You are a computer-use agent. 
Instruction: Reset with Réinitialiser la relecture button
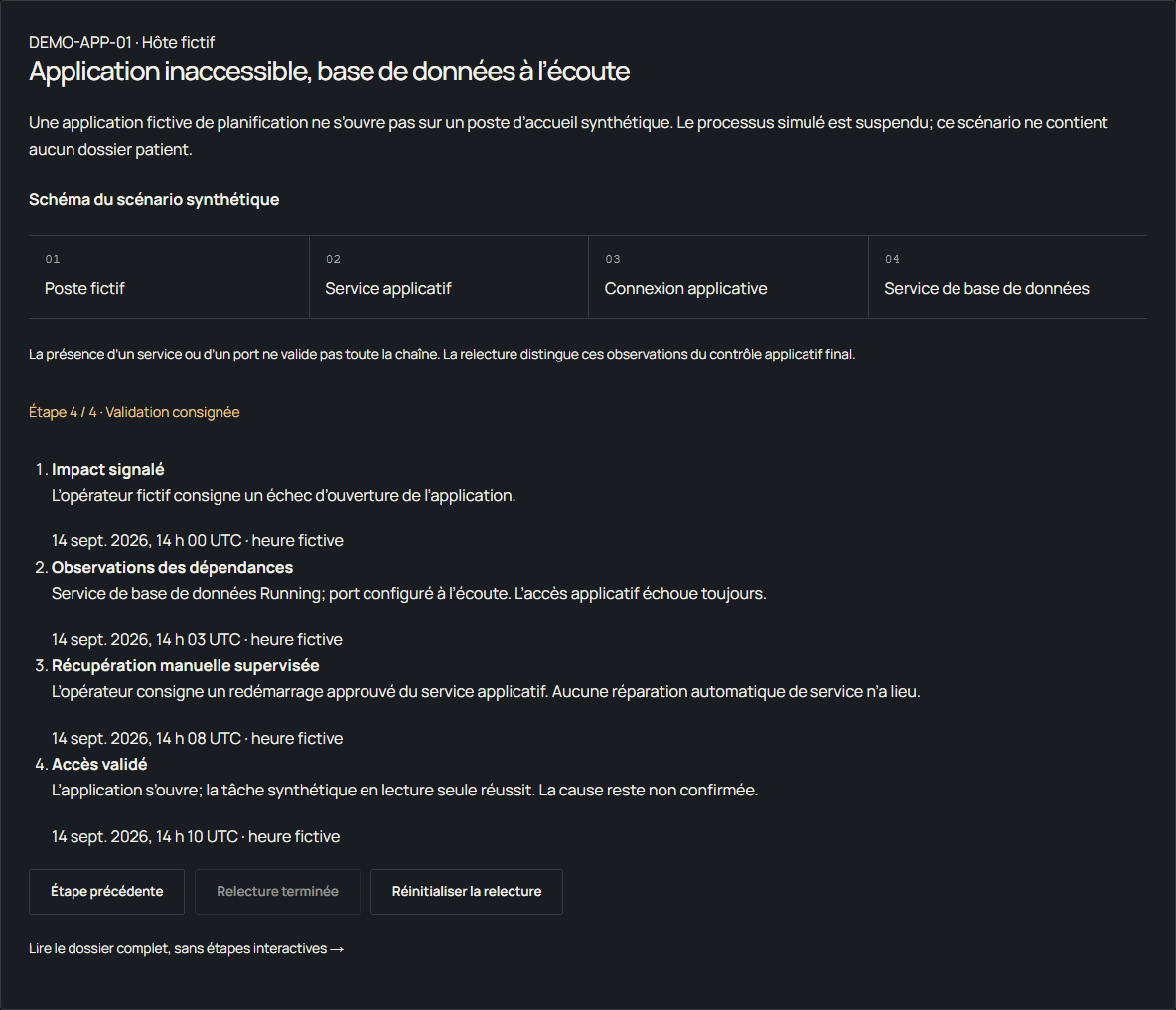(x=467, y=892)
